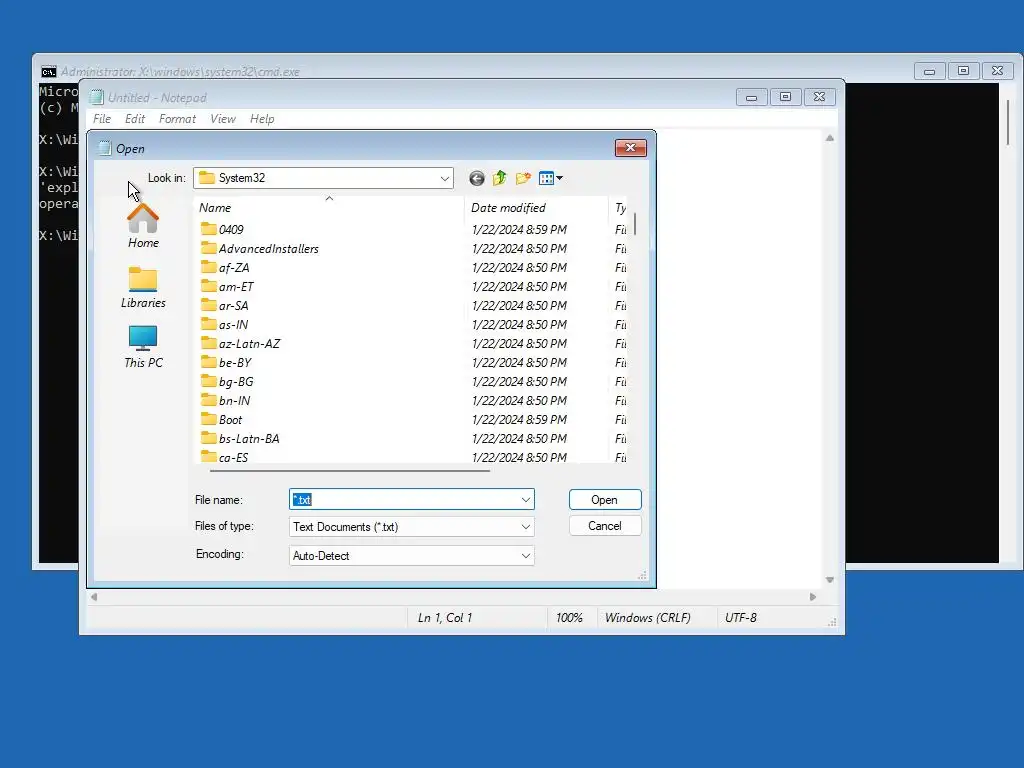Maximize the Notepad window
This screenshot has width=1024, height=768.
coord(786,97)
